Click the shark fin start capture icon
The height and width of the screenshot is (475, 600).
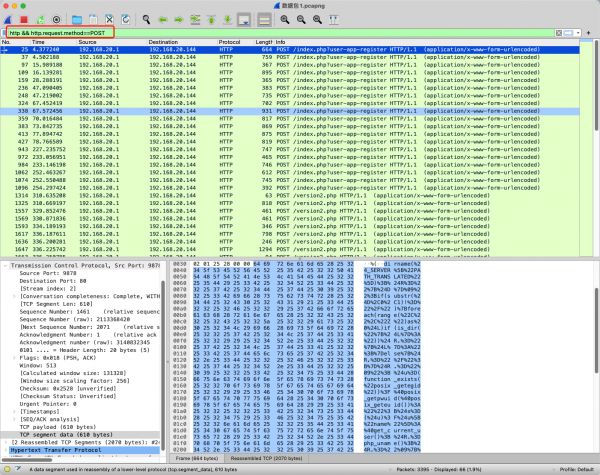[8, 20]
